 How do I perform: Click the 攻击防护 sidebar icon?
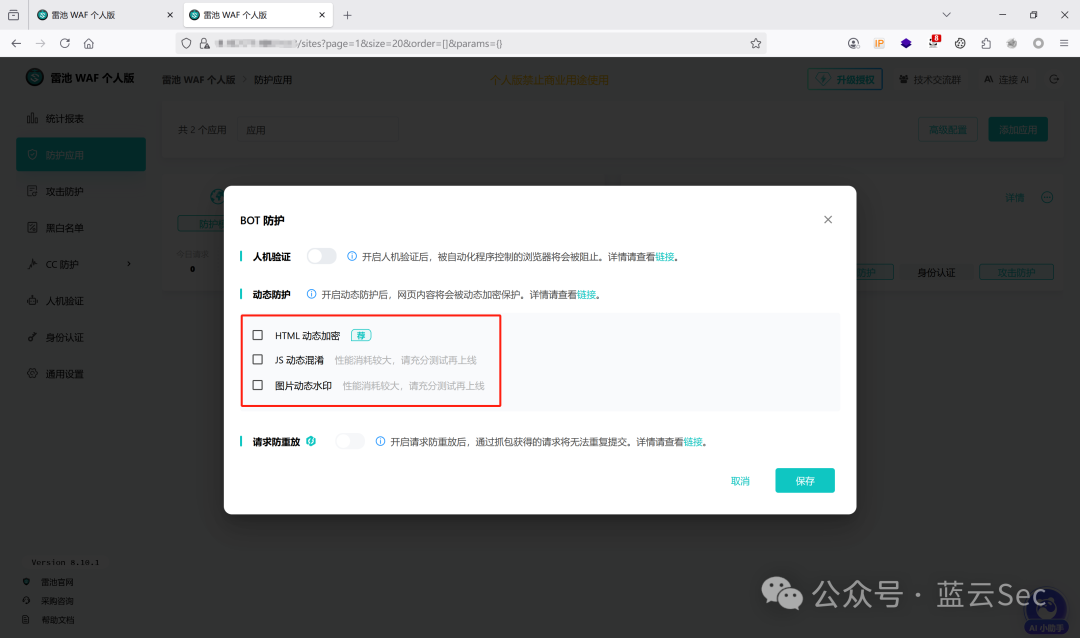coord(32,191)
